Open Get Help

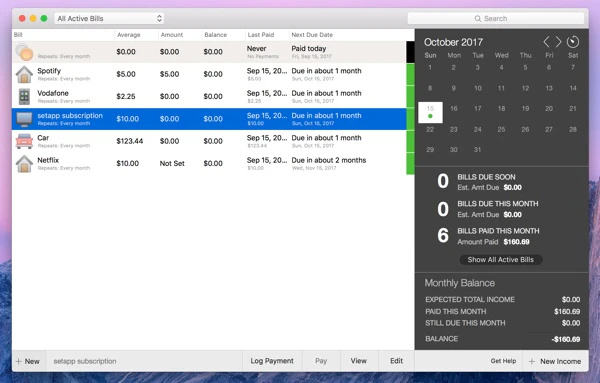coord(503,361)
